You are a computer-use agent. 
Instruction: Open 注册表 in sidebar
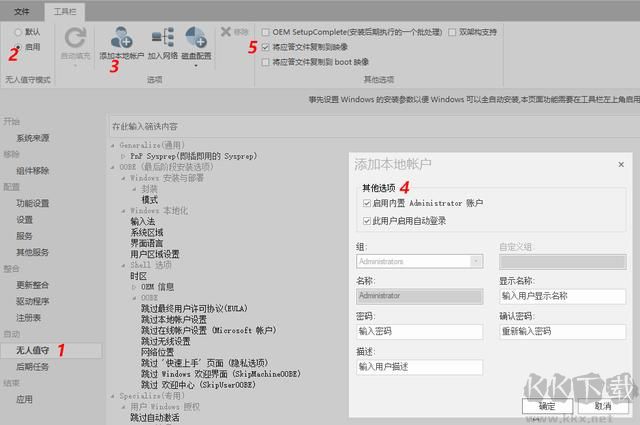pos(29,318)
